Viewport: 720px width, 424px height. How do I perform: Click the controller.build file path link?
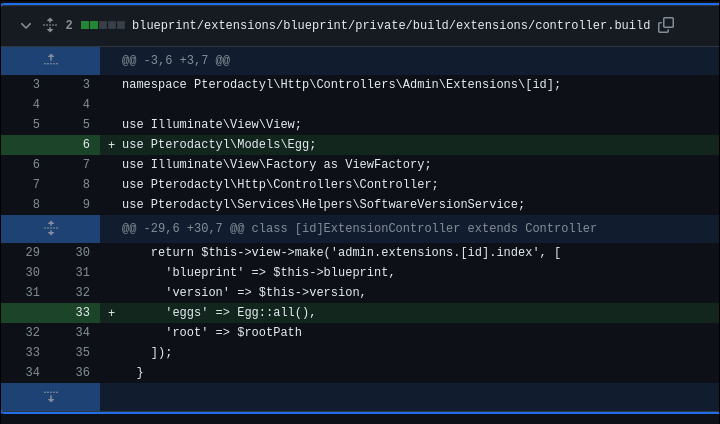(x=391, y=25)
